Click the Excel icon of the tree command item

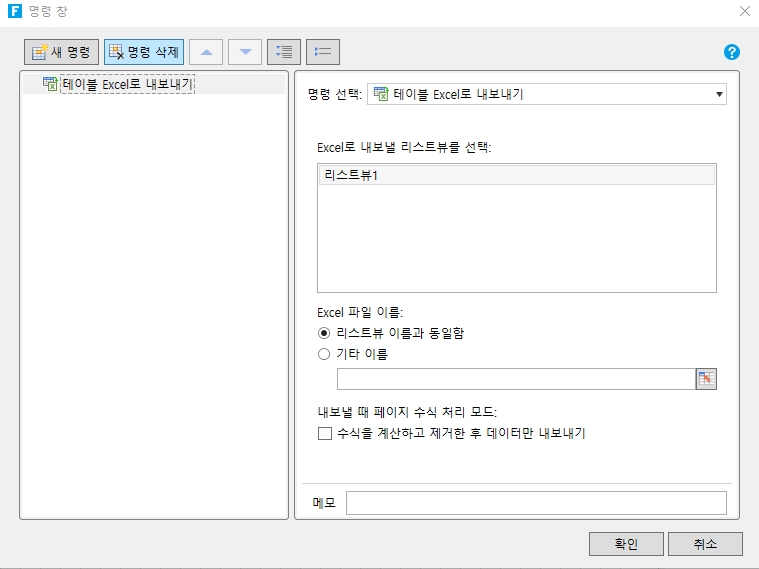tap(50, 84)
